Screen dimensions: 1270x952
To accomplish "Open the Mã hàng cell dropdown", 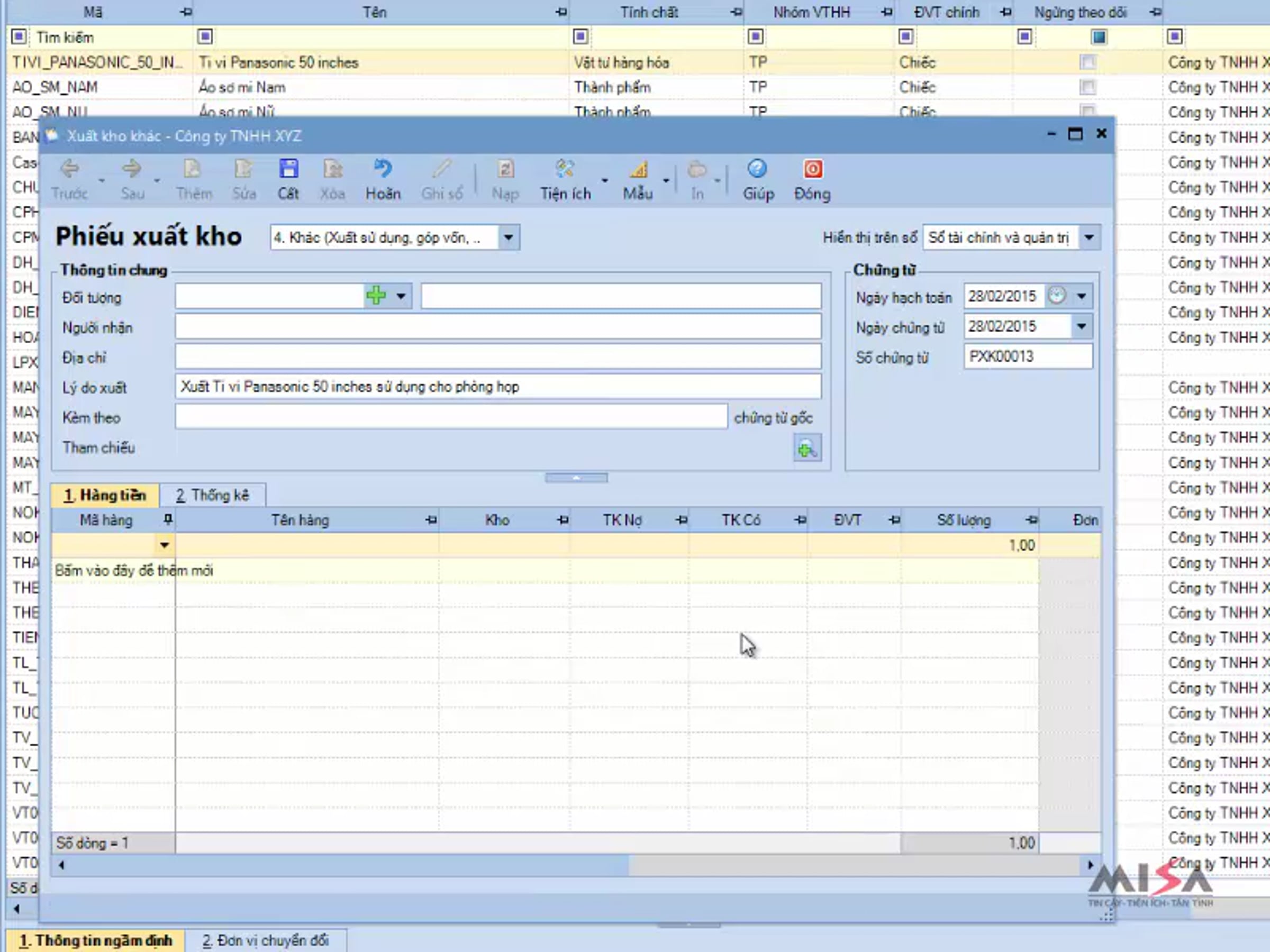I will coord(164,545).
